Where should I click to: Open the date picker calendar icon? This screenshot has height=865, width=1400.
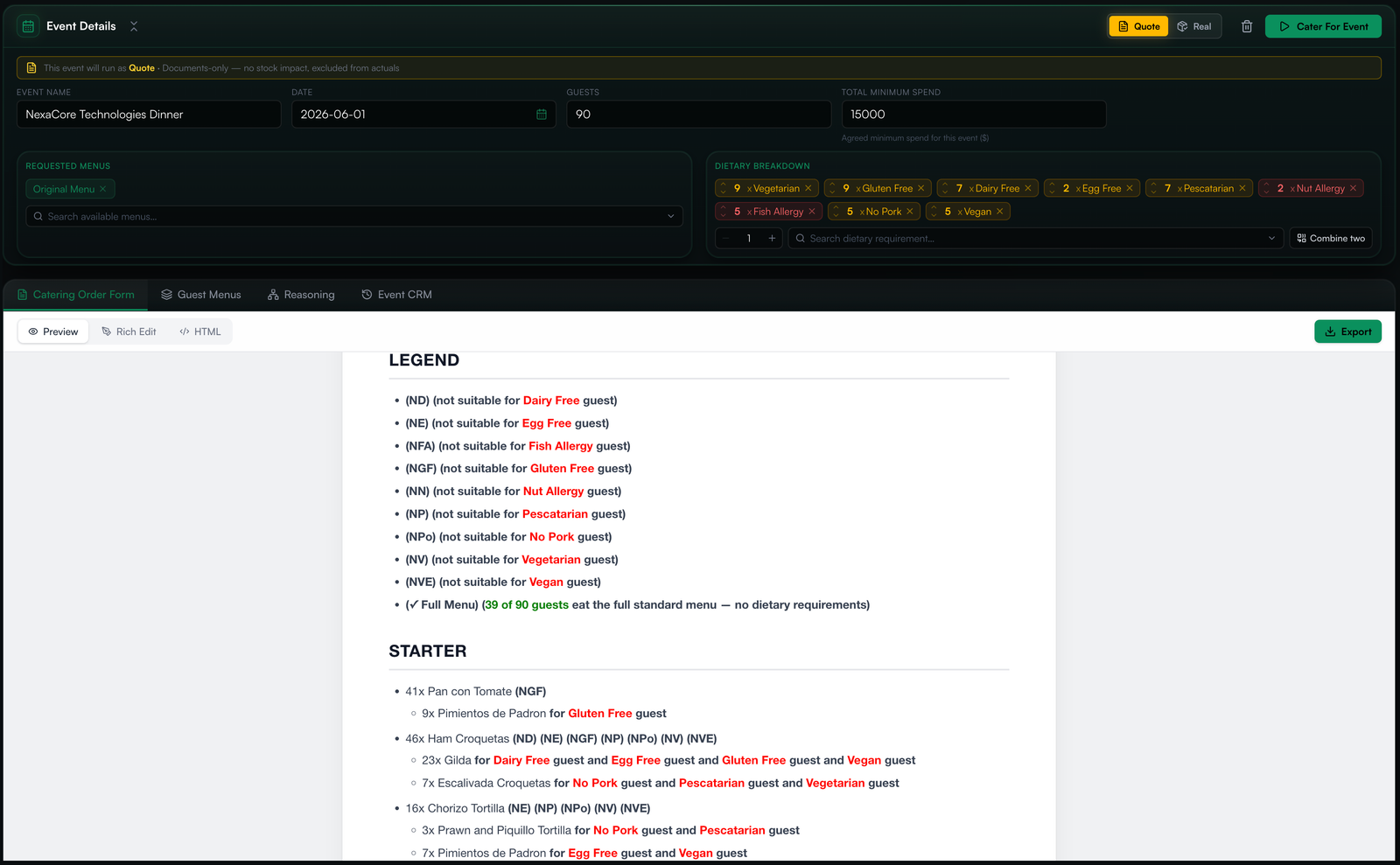(542, 115)
